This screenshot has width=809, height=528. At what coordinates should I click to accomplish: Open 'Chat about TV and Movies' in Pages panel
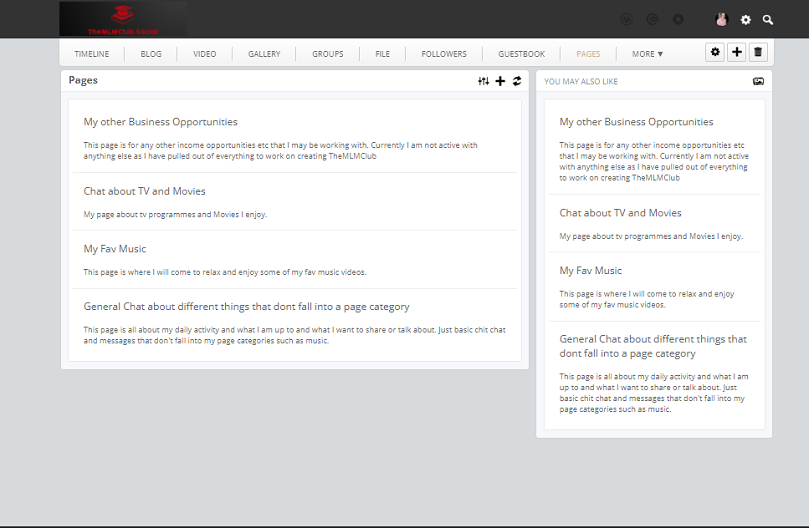pos(144,191)
